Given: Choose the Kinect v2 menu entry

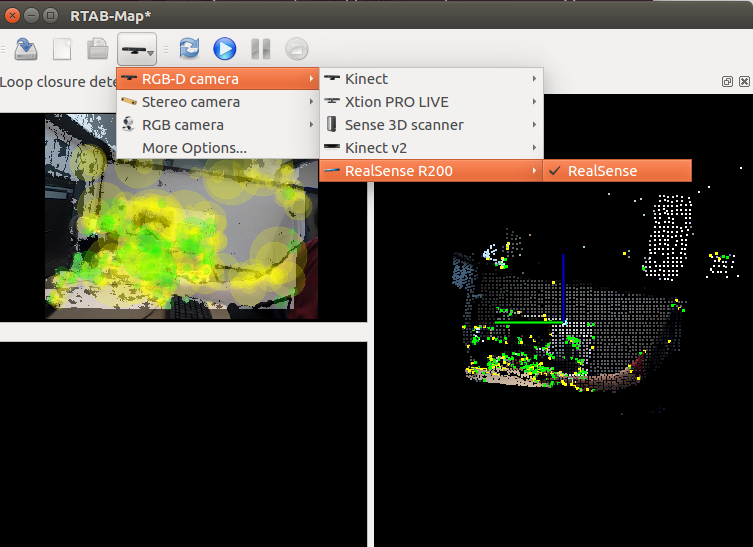Looking at the screenshot, I should [430, 148].
